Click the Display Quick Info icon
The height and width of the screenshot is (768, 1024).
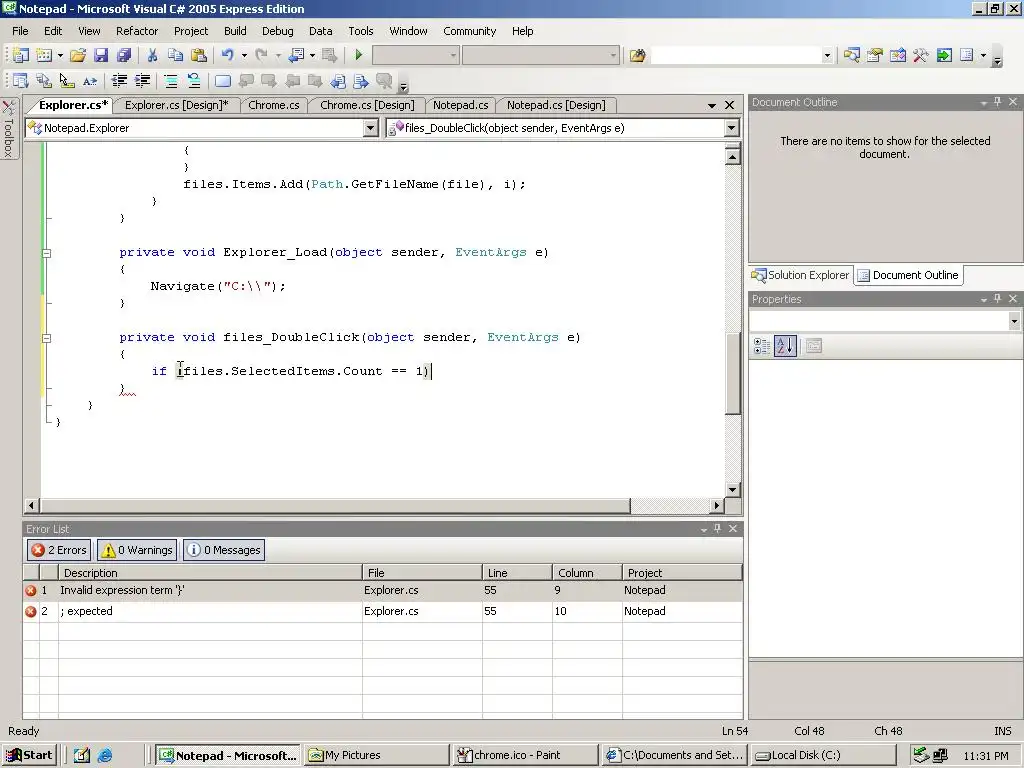tap(67, 81)
